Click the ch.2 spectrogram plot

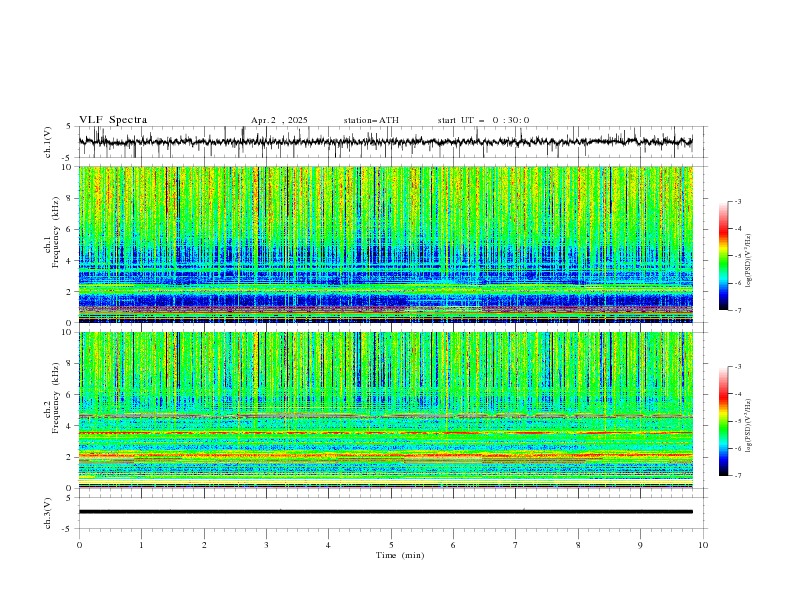point(385,410)
